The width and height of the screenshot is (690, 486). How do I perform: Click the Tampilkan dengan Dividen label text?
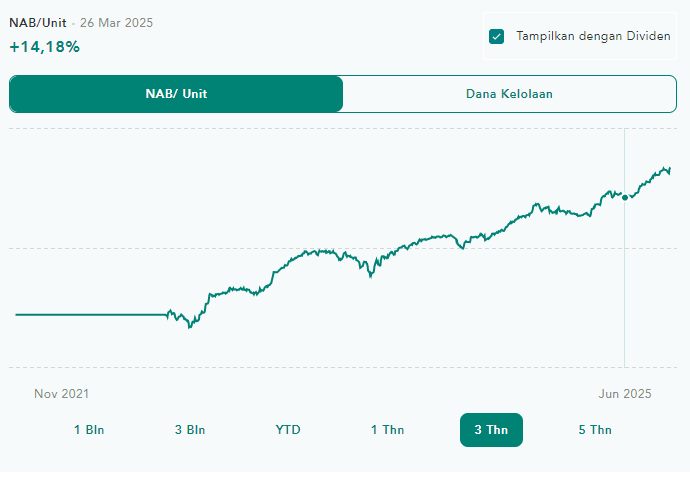(x=593, y=37)
